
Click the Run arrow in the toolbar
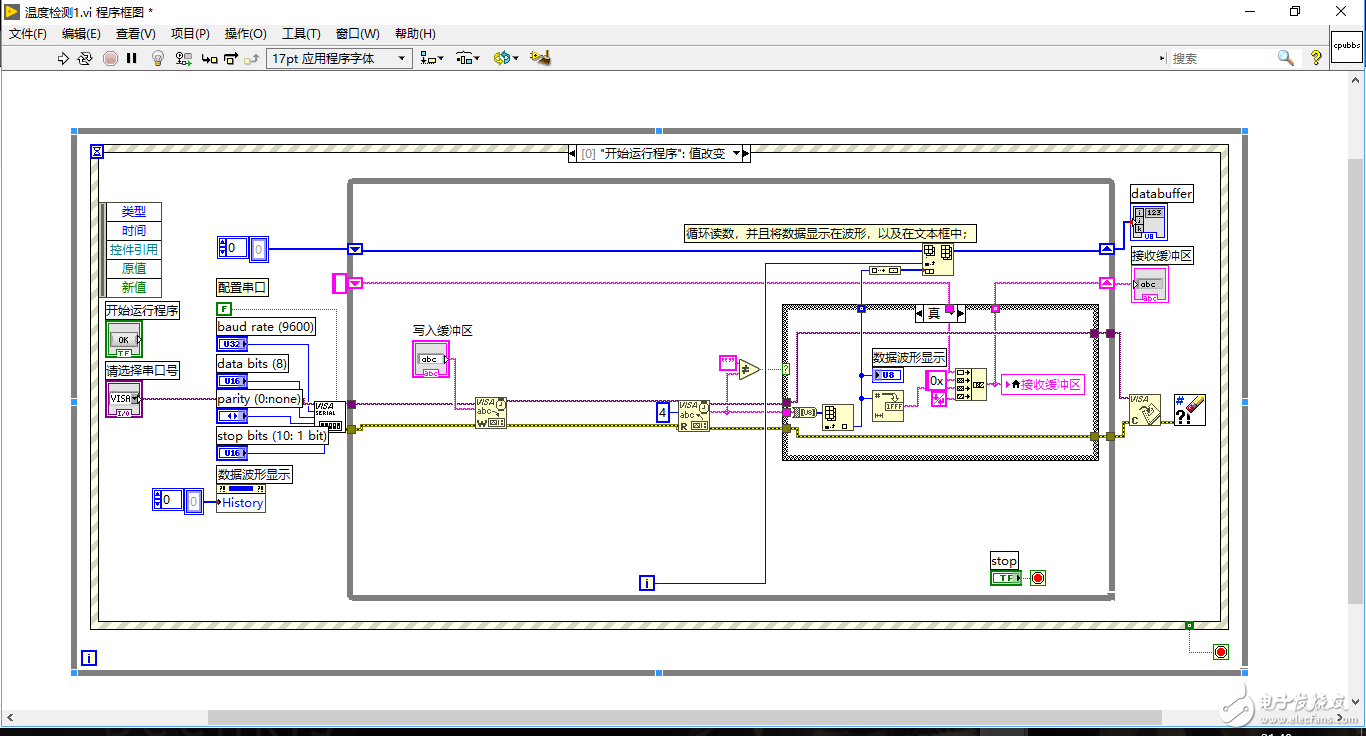point(63,59)
